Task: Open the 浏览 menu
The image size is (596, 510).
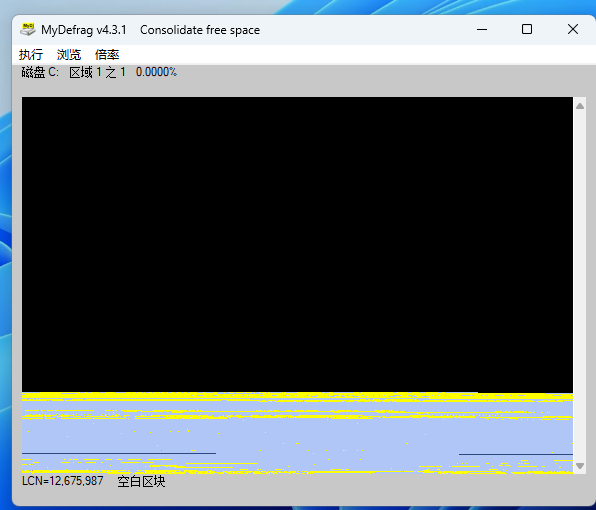Action: click(x=69, y=55)
